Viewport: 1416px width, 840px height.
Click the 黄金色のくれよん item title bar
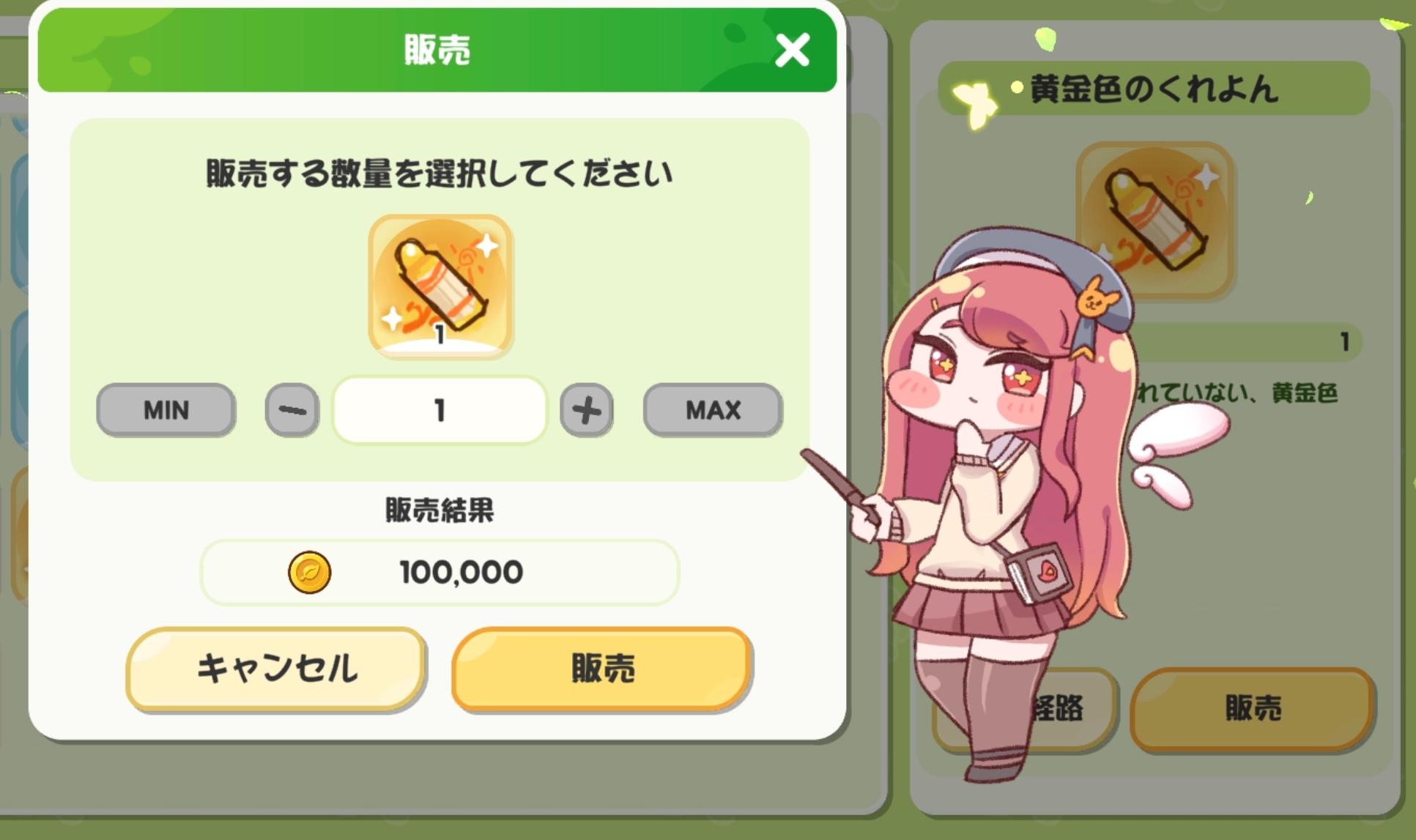click(x=1154, y=89)
